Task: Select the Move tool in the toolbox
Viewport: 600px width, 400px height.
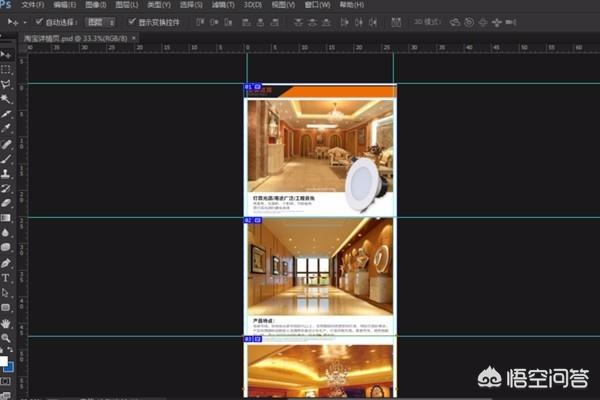Action: tap(6, 55)
